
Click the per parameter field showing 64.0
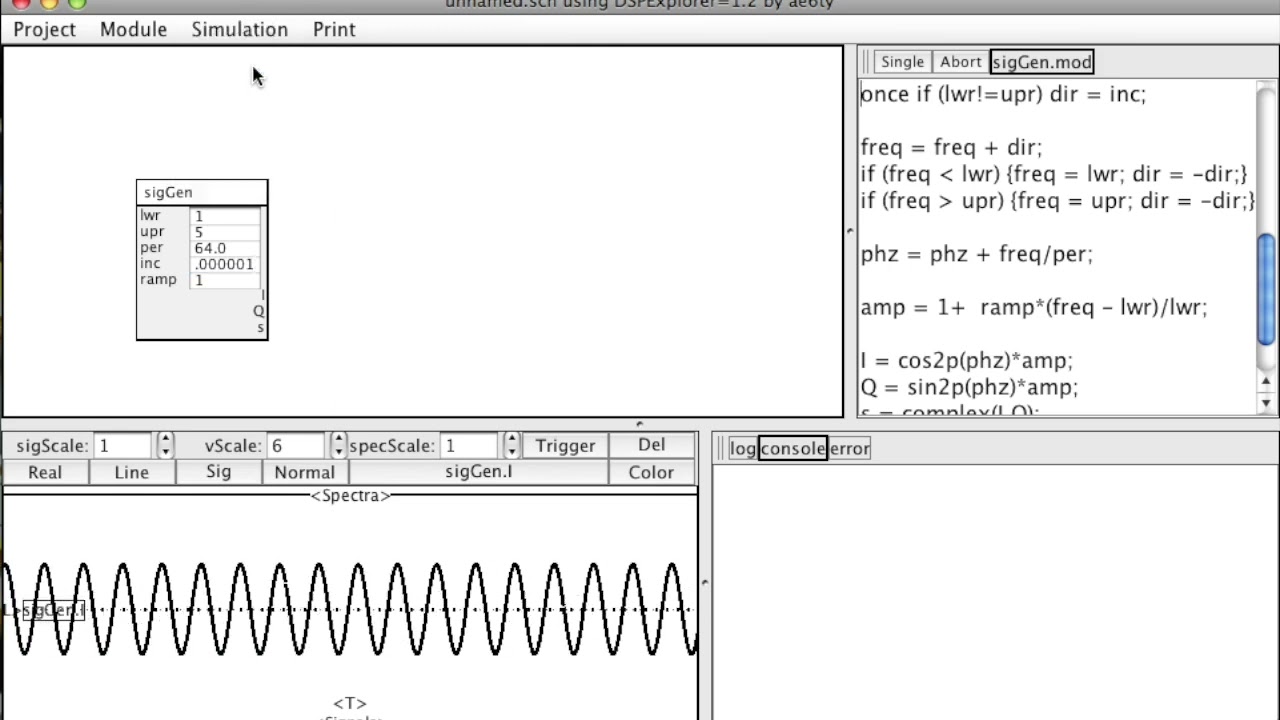(226, 248)
